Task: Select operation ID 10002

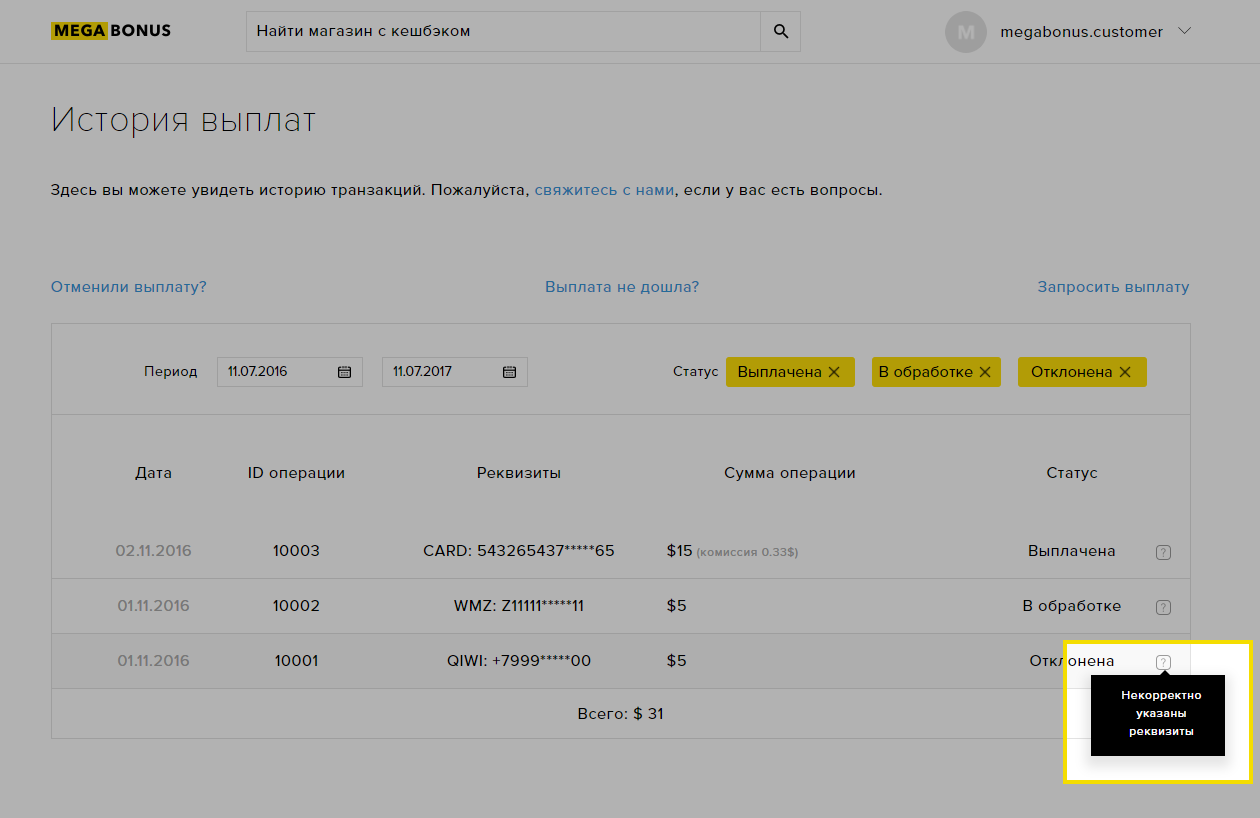Action: (x=296, y=606)
